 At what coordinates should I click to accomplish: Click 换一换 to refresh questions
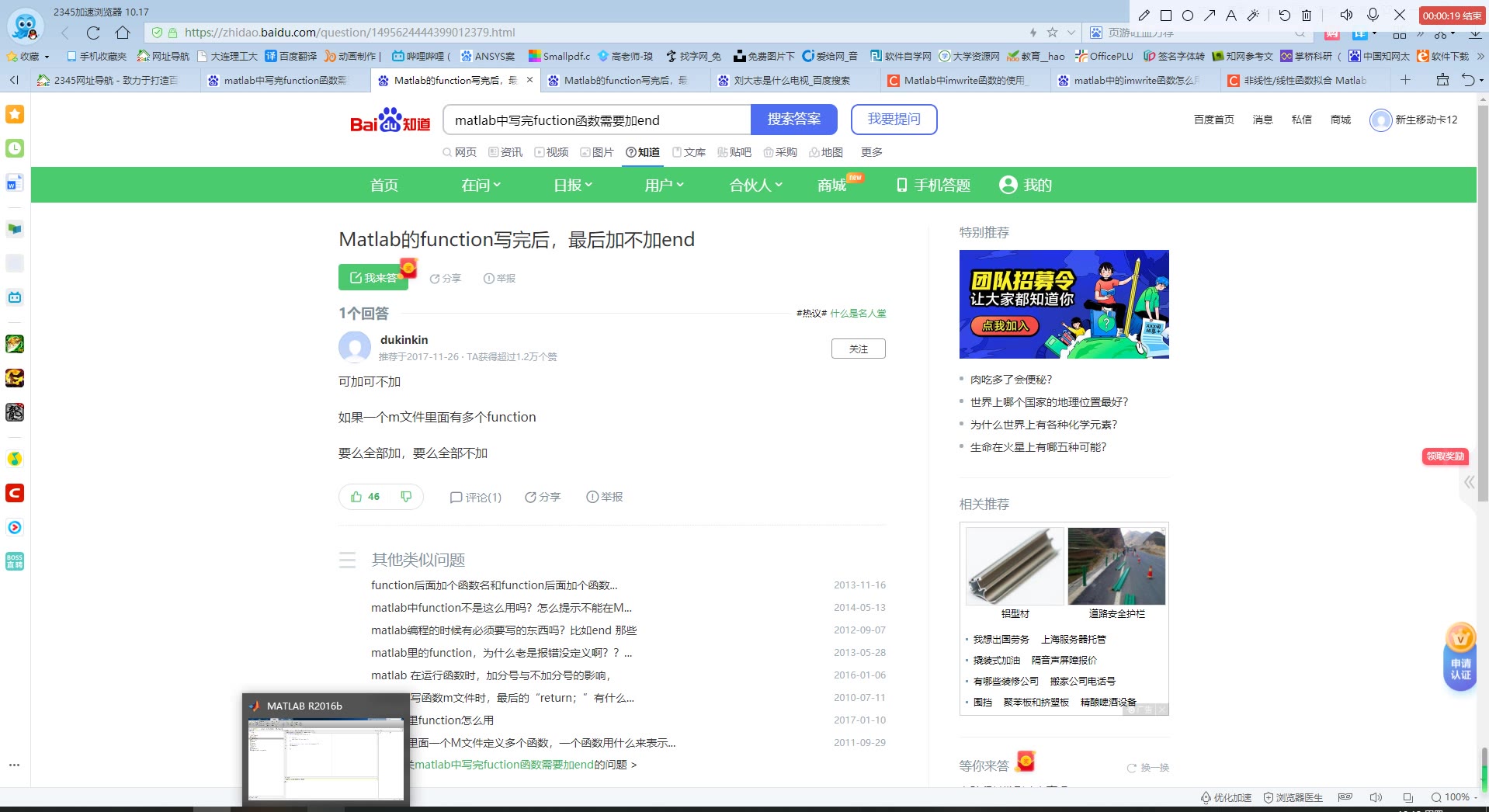tap(1148, 768)
